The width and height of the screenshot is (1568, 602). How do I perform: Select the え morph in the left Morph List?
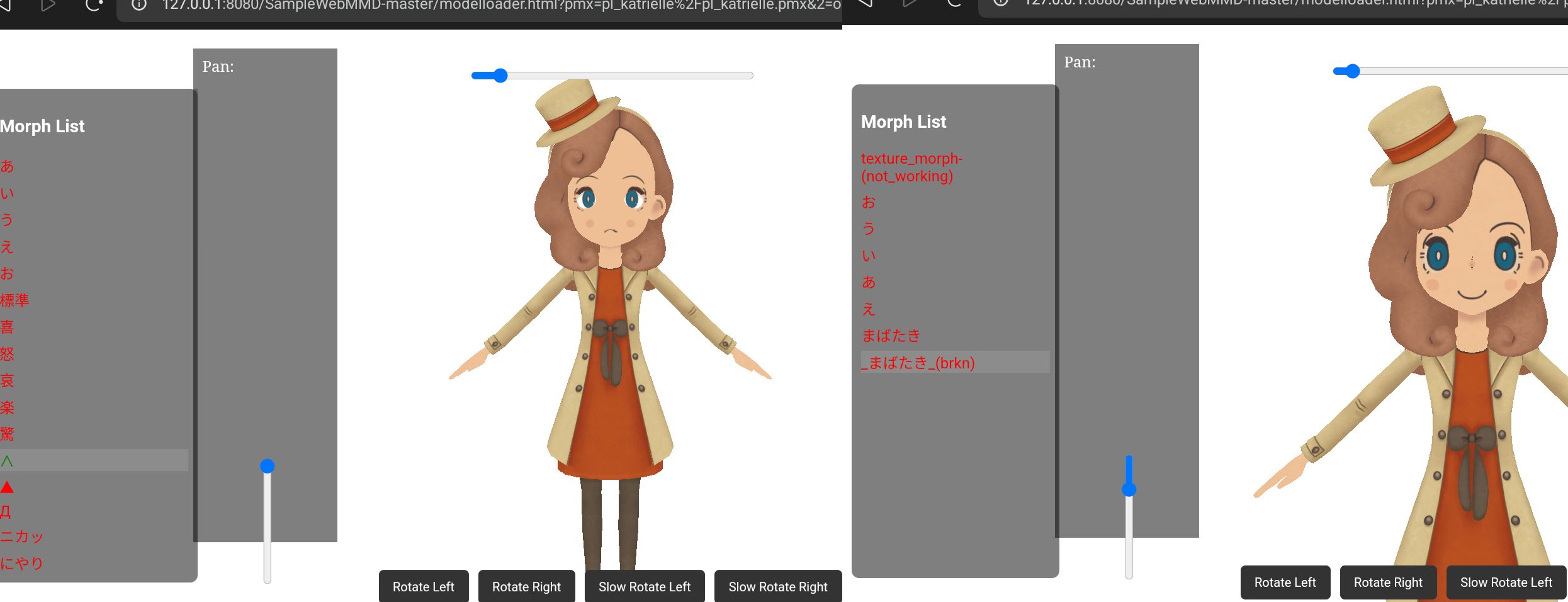coord(7,247)
